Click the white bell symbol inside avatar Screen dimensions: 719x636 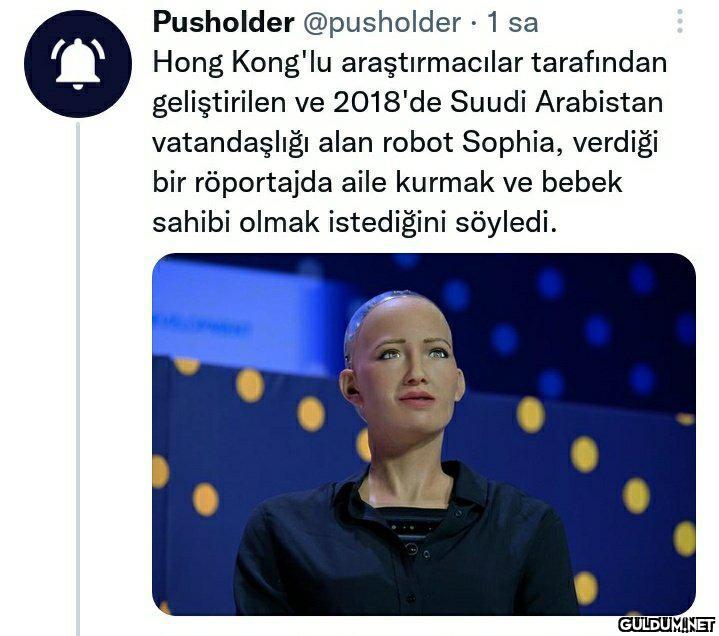78,64
